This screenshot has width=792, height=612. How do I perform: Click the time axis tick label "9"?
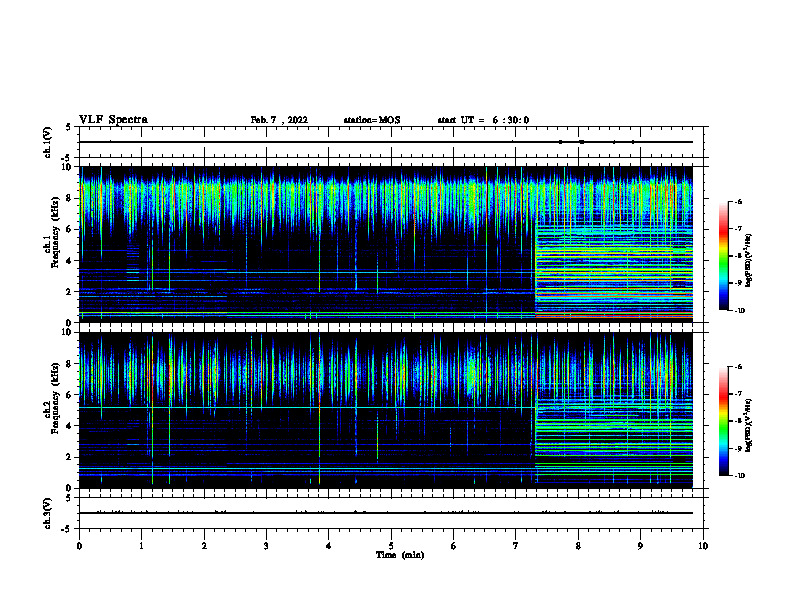[640, 545]
